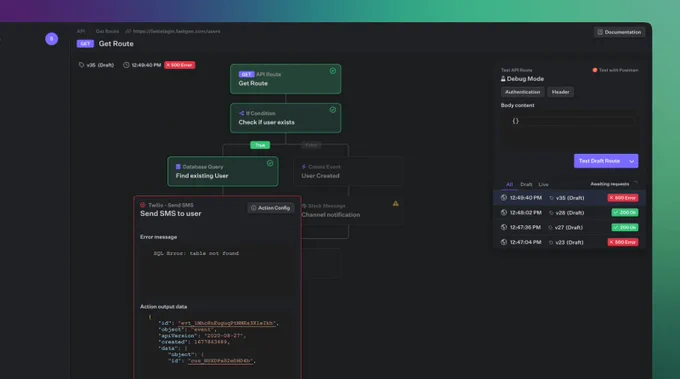Expand the Test Draft Route dropdown arrow

tap(632, 161)
